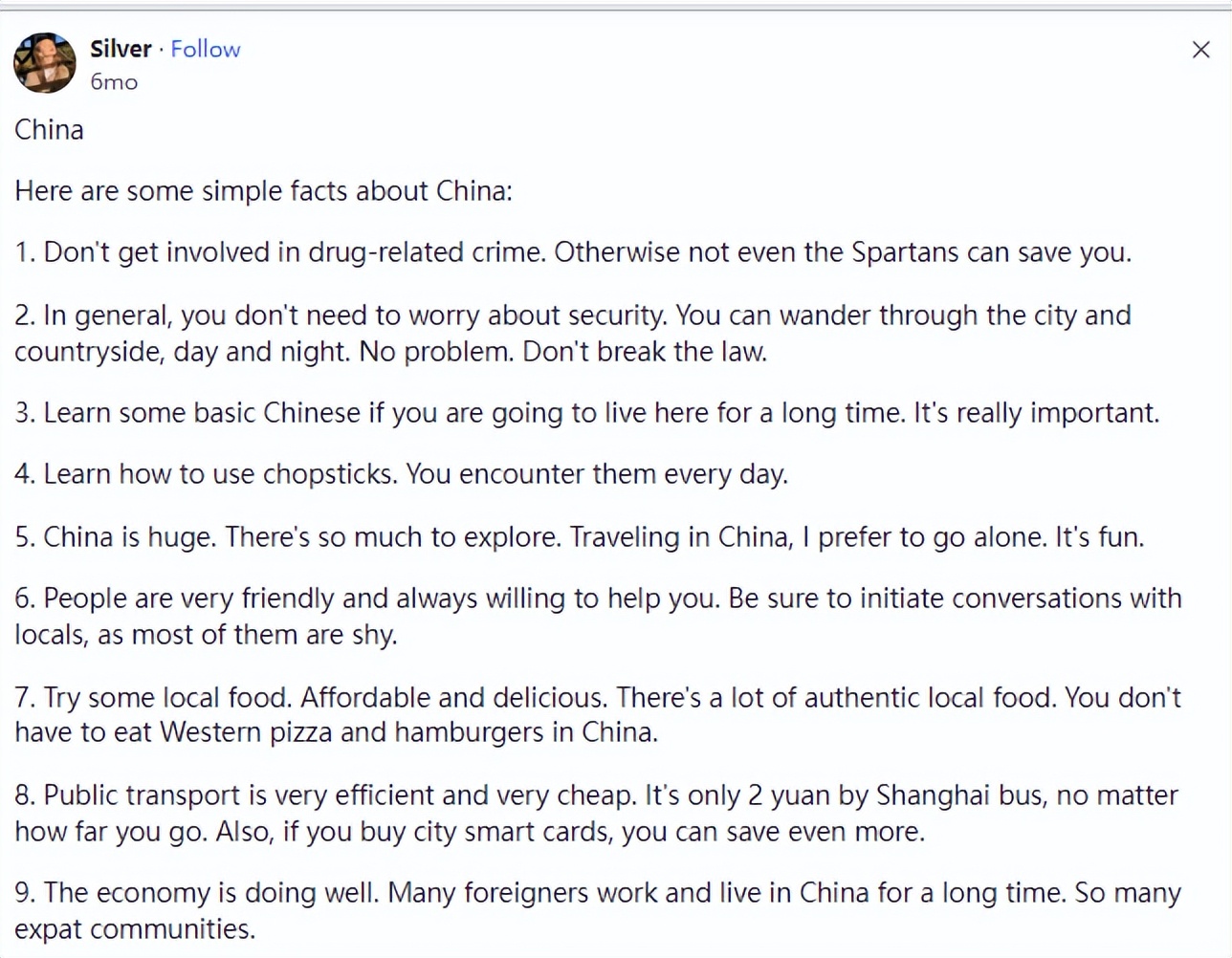The height and width of the screenshot is (958, 1232).
Task: Open the post timestamp labeled 6mo
Action: [x=114, y=82]
